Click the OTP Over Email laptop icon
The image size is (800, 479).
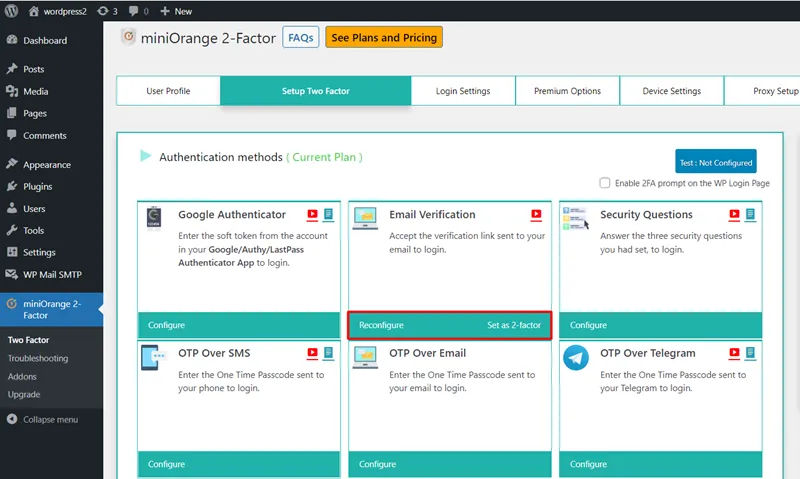(365, 357)
